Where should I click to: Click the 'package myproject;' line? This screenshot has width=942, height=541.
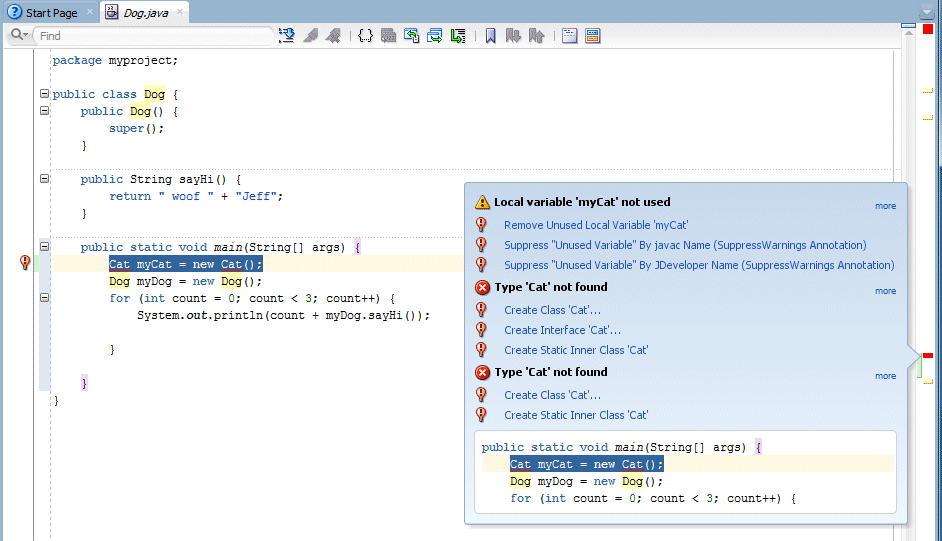coord(115,61)
